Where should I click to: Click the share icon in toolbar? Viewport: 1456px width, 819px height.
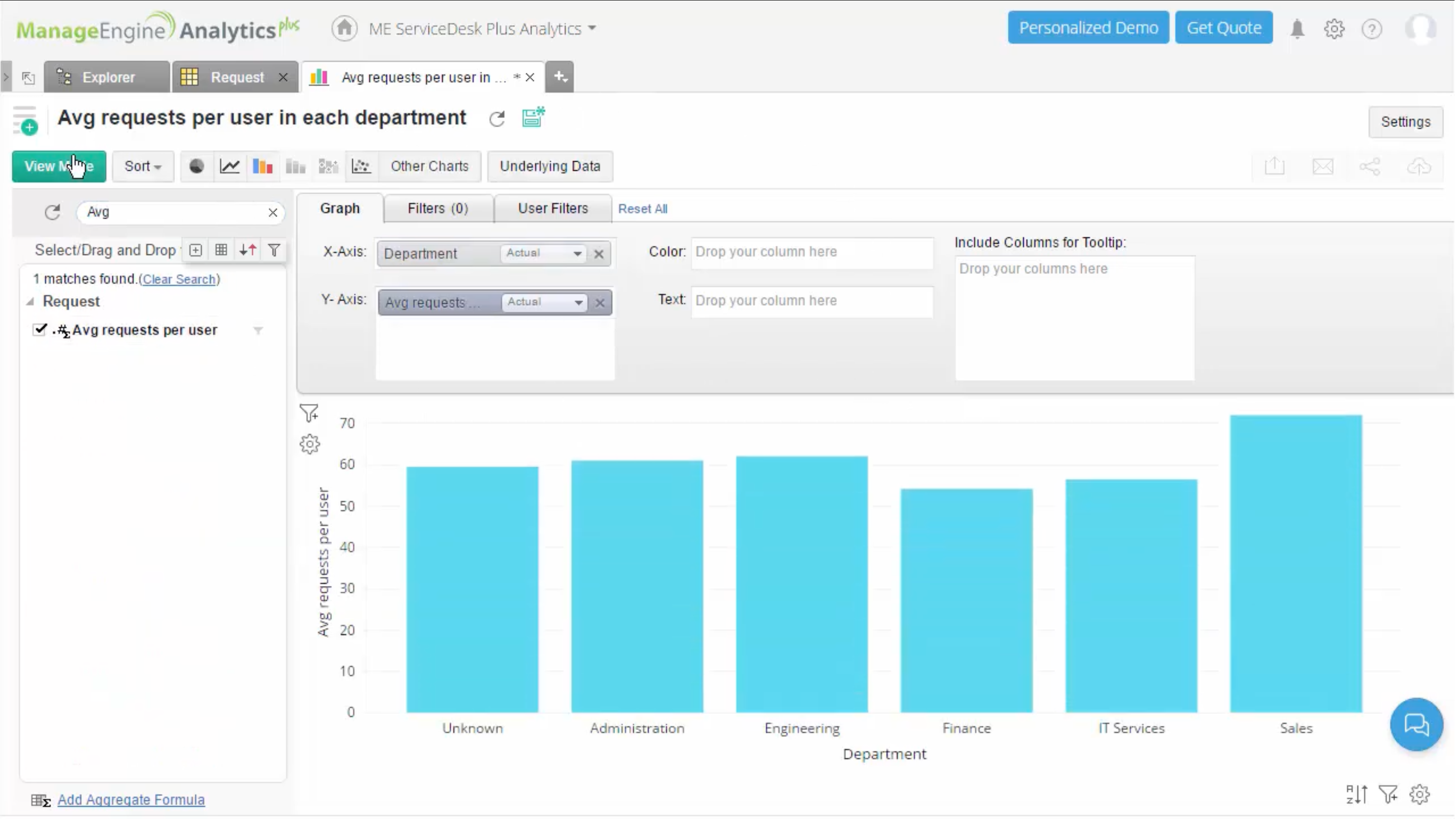[1370, 166]
